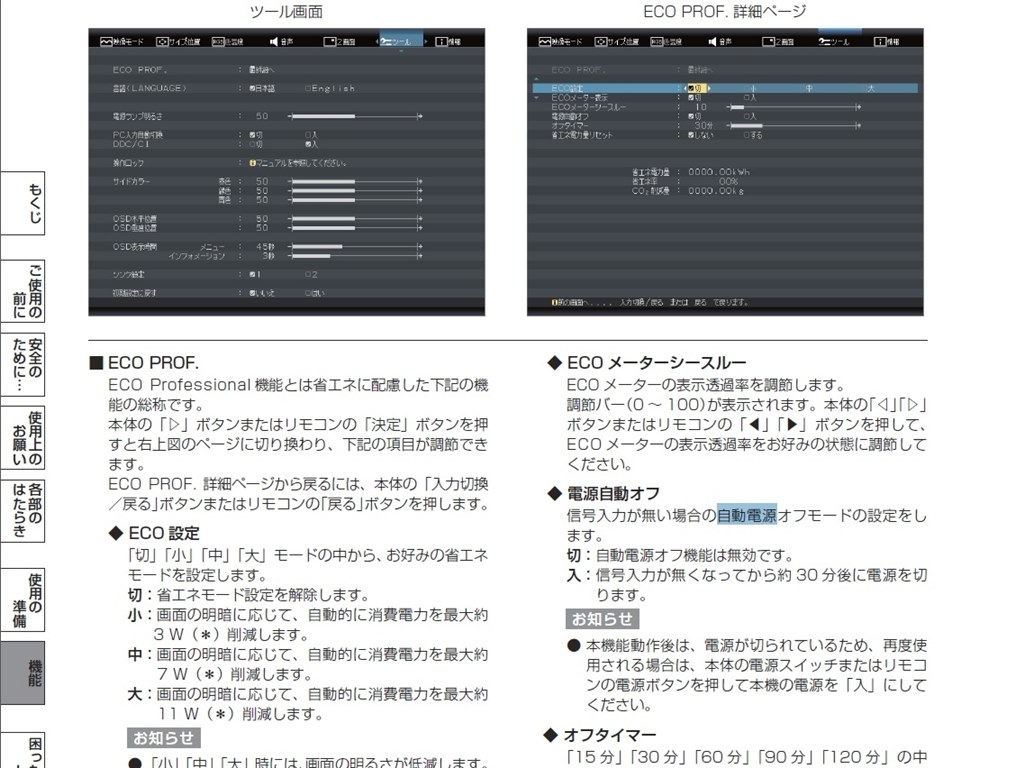Viewport: 1024px width, 768px height.
Task: Open 安全のために side tab
Action: click(23, 365)
